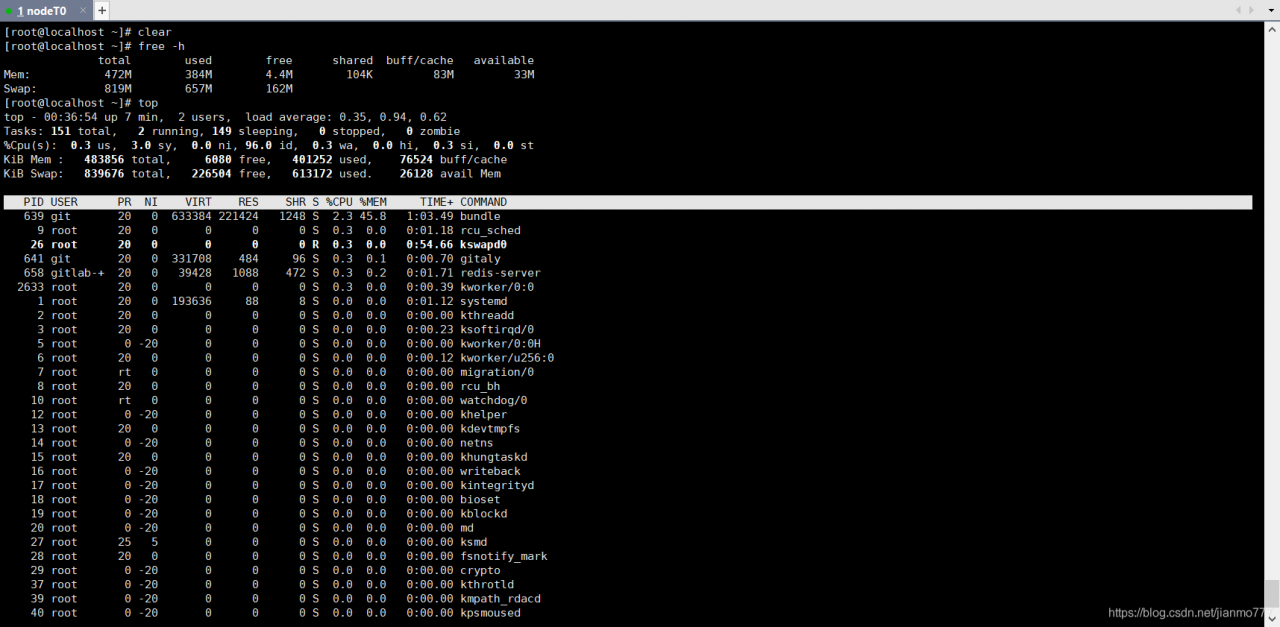Click the '839676 total' KiB Swap value
1280x627 pixels.
127,174
